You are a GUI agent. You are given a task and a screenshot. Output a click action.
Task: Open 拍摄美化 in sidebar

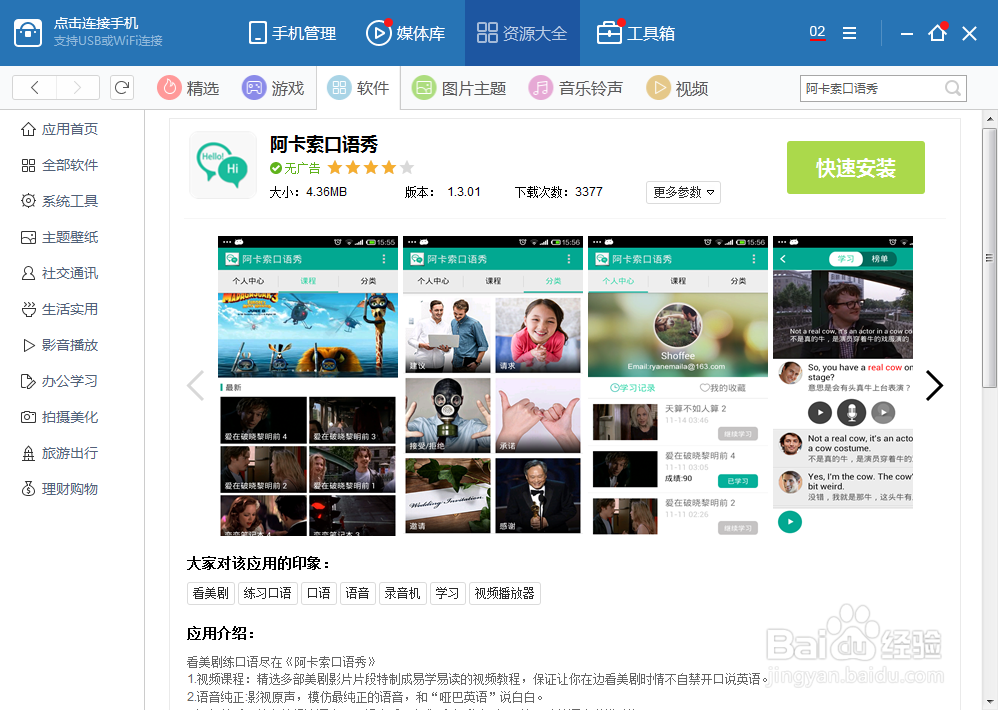(60, 417)
